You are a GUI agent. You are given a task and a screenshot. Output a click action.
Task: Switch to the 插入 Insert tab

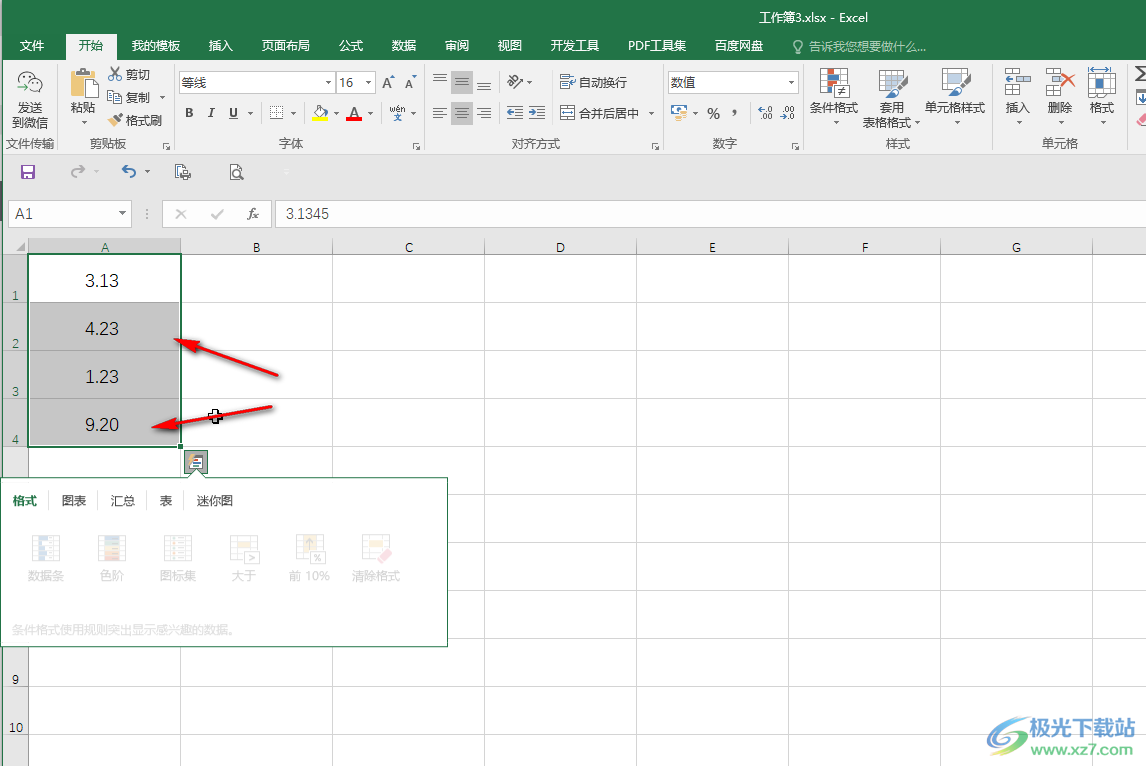point(220,46)
